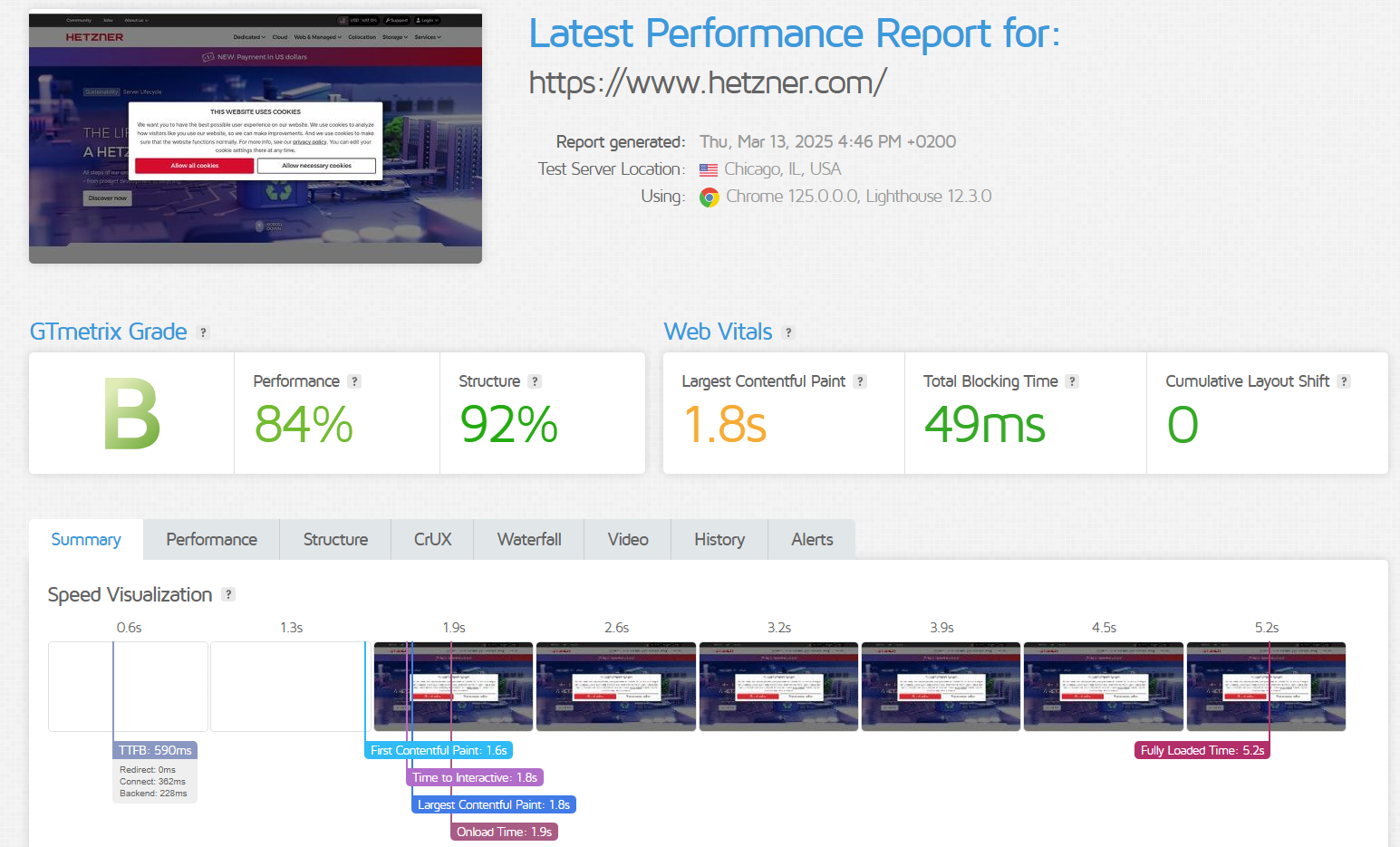The image size is (1400, 847).
Task: Click the Web Vitals heading
Action: pyautogui.click(x=719, y=332)
